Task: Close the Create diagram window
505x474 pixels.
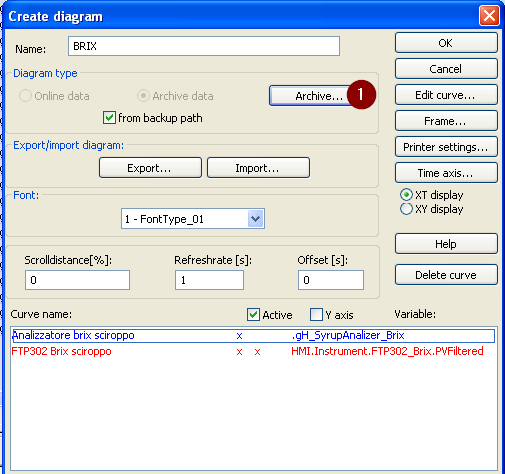Action: [x=489, y=16]
